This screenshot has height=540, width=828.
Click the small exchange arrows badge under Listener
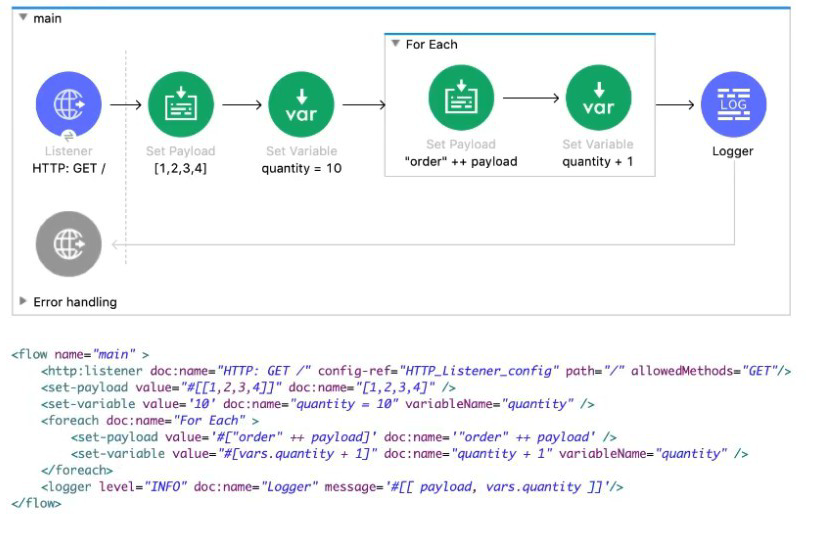[68, 137]
